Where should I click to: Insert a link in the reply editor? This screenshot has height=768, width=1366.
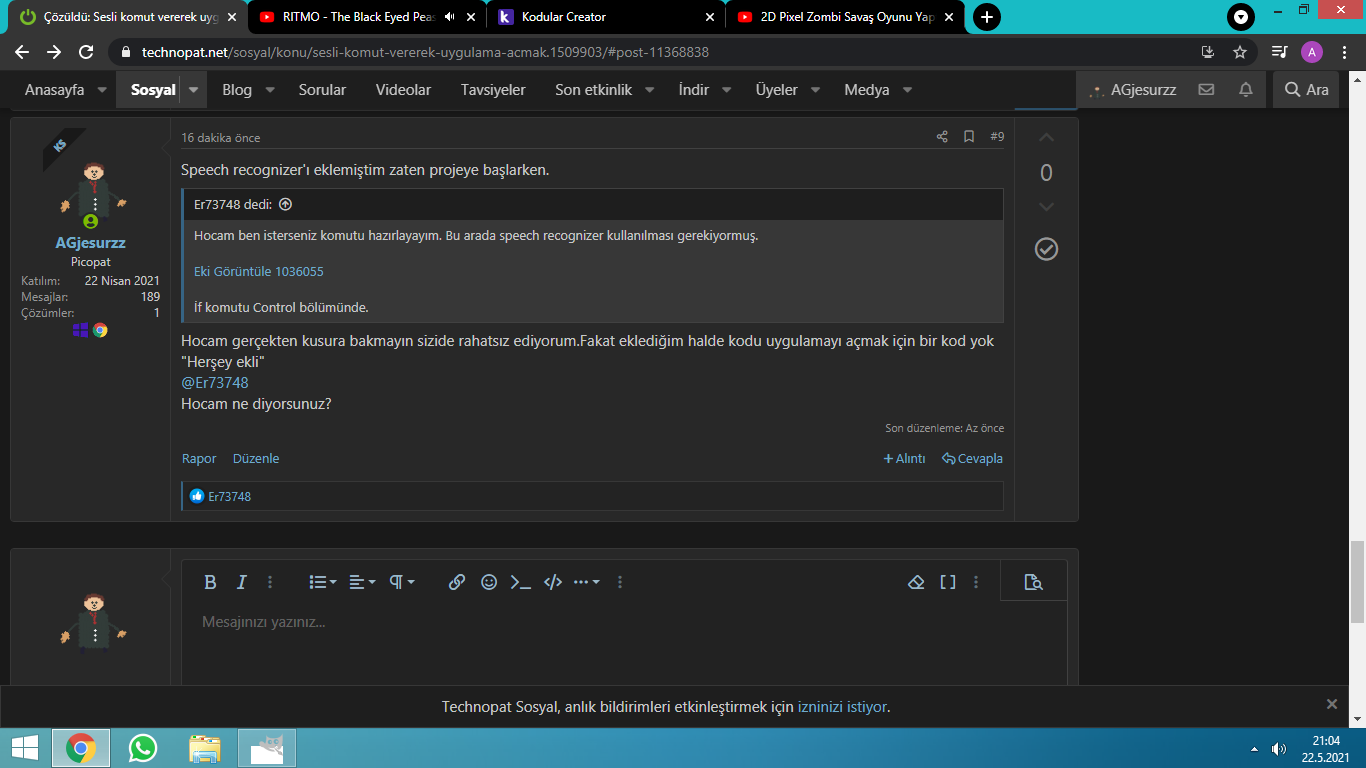pyautogui.click(x=457, y=582)
